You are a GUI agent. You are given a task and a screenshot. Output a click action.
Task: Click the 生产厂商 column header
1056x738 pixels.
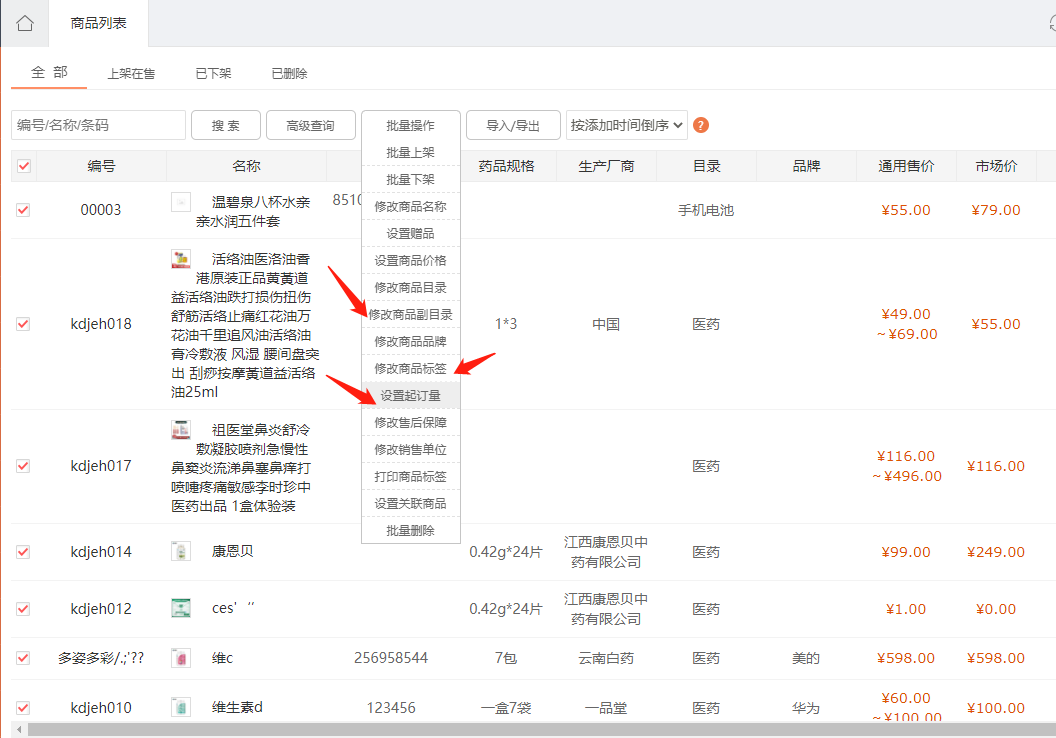[x=606, y=166]
